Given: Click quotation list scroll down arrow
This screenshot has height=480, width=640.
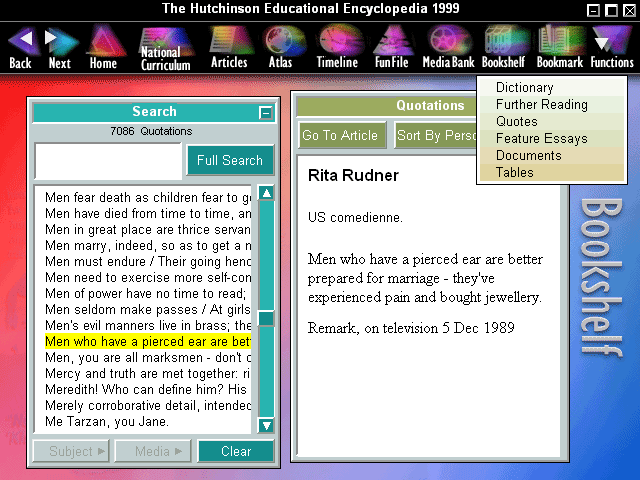Looking at the screenshot, I should [x=267, y=426].
